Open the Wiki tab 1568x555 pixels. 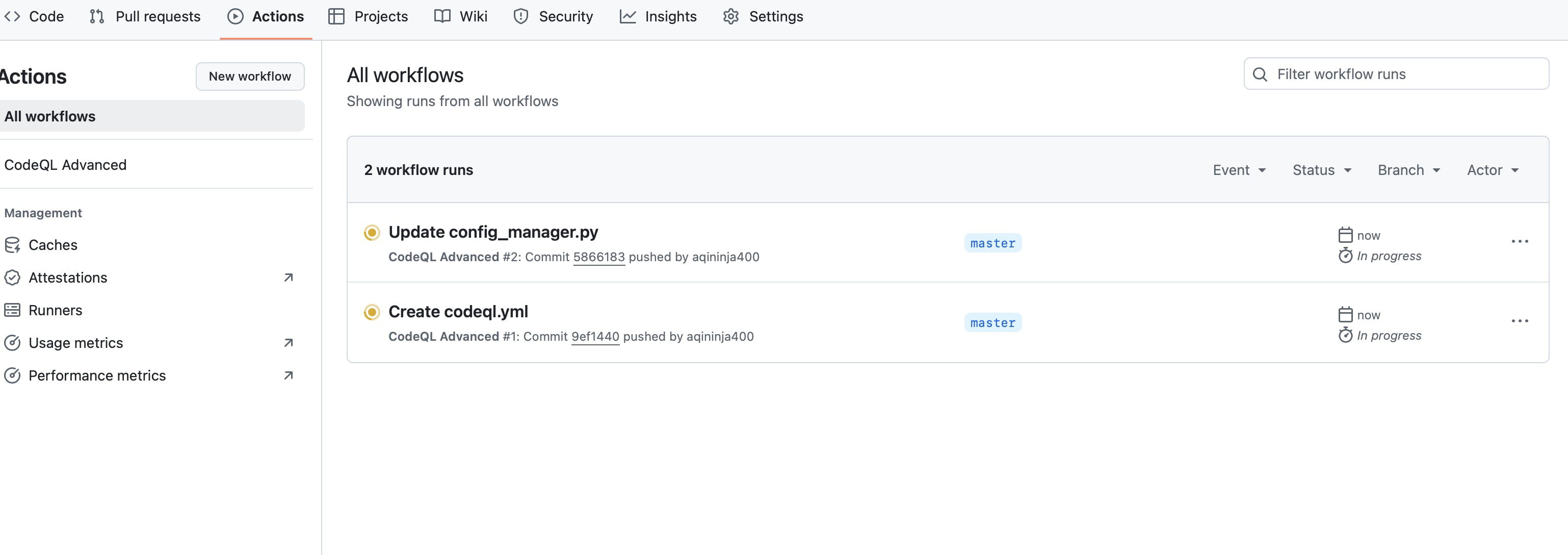click(x=461, y=16)
